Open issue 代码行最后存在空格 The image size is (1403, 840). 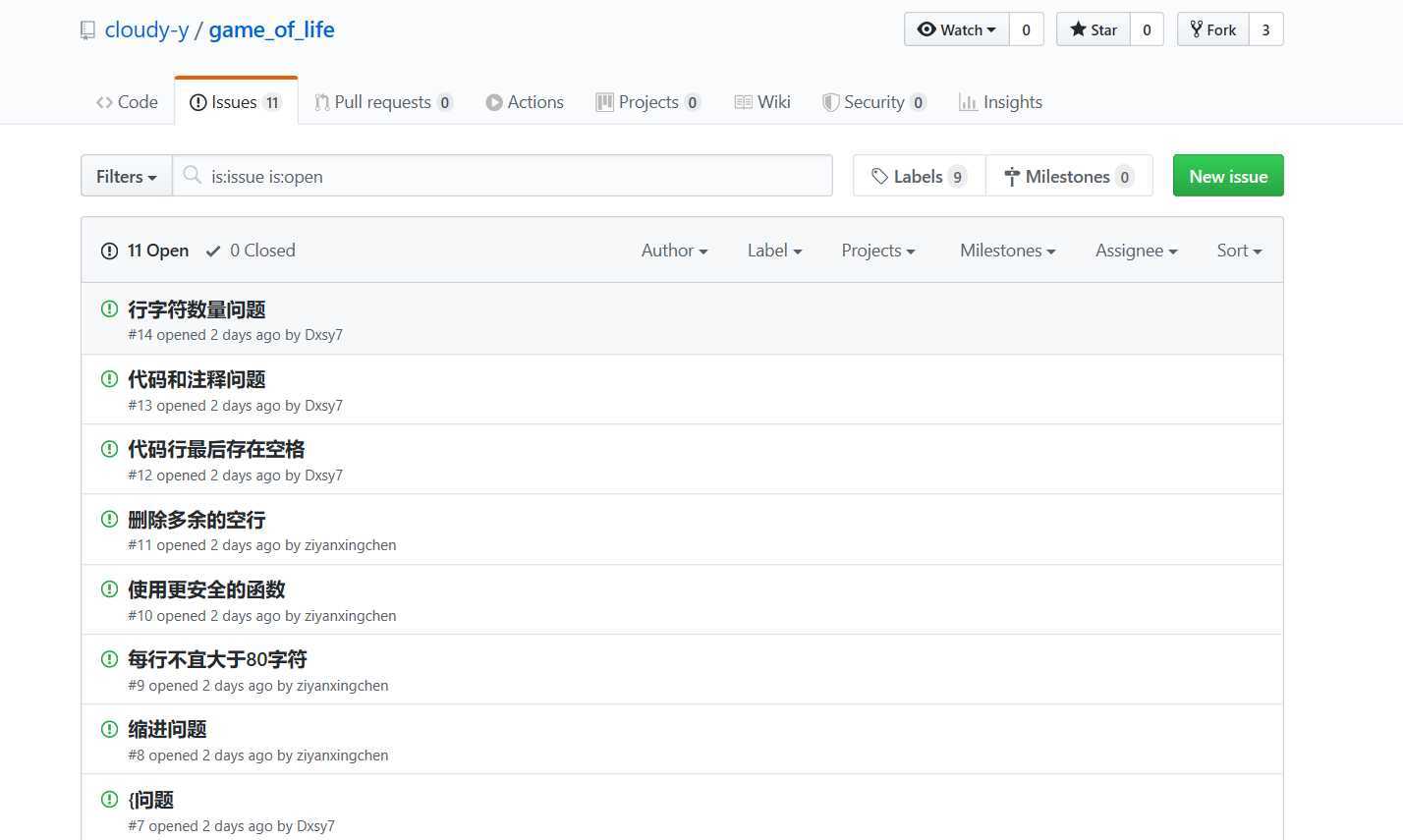pos(216,449)
